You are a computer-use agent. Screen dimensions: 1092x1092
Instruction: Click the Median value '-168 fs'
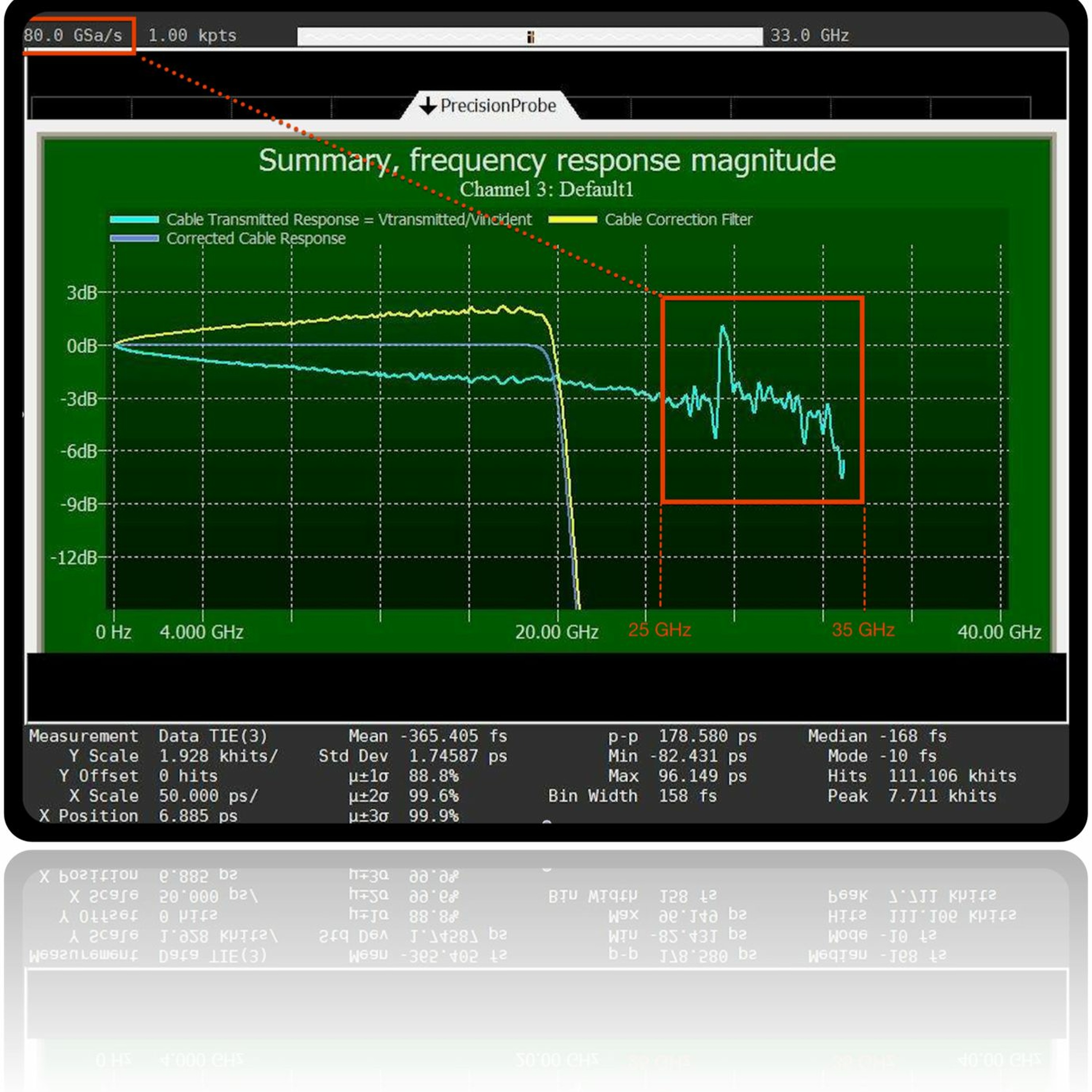point(913,736)
